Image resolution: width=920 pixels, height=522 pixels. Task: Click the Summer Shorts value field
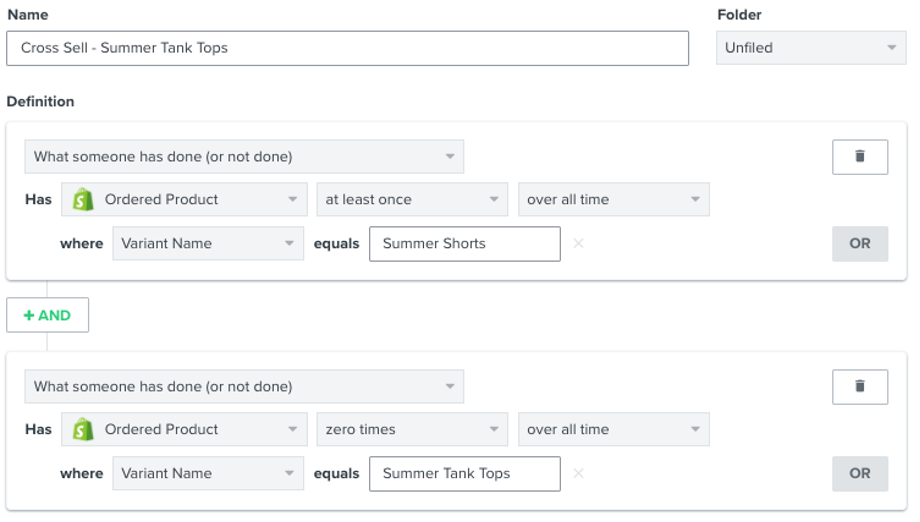(464, 244)
